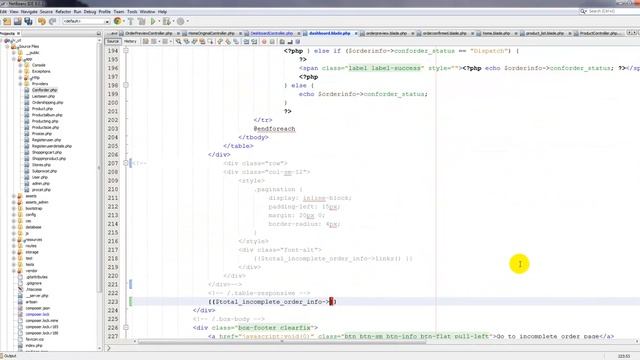The width and height of the screenshot is (640, 360).
Task: Expand the routes folder in the tree
Action: [14, 246]
